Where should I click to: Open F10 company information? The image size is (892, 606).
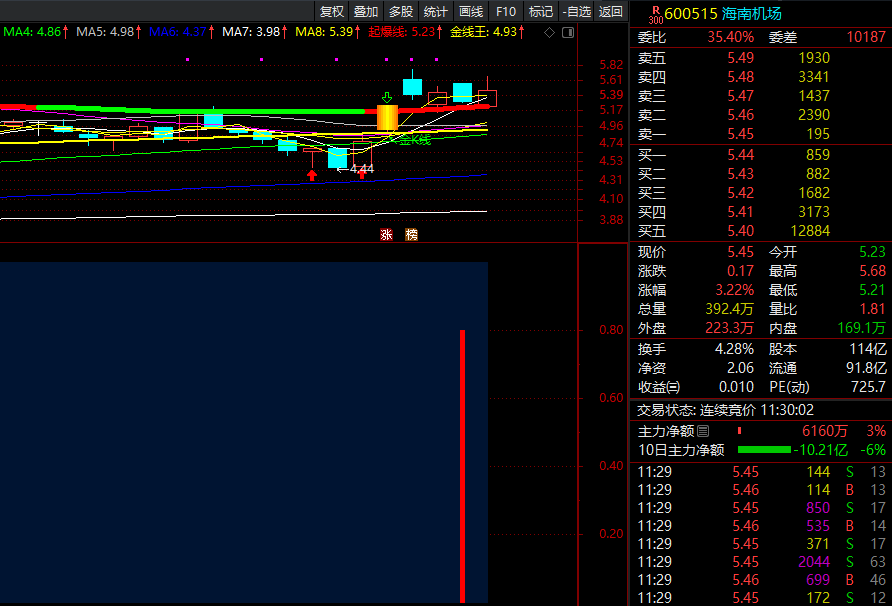click(x=506, y=12)
